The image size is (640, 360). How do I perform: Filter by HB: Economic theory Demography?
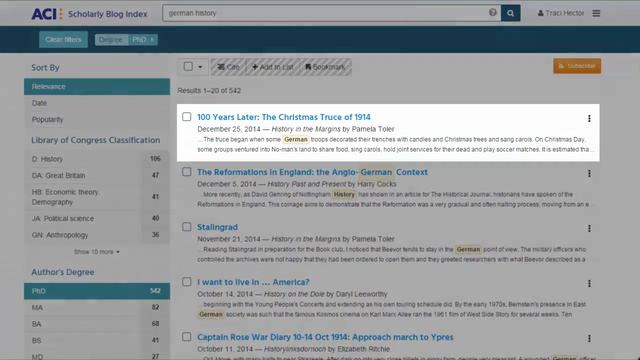coord(97,197)
